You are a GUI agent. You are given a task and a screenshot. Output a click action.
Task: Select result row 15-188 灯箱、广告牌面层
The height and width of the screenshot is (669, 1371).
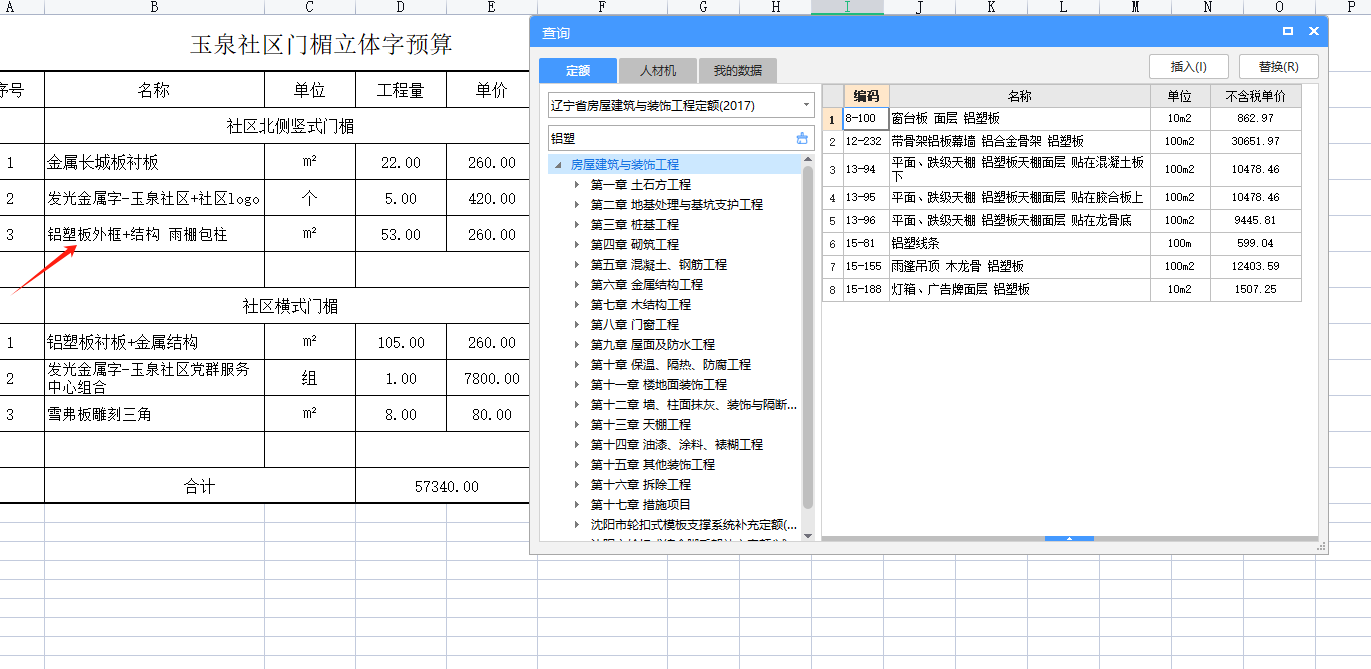click(x=1062, y=289)
